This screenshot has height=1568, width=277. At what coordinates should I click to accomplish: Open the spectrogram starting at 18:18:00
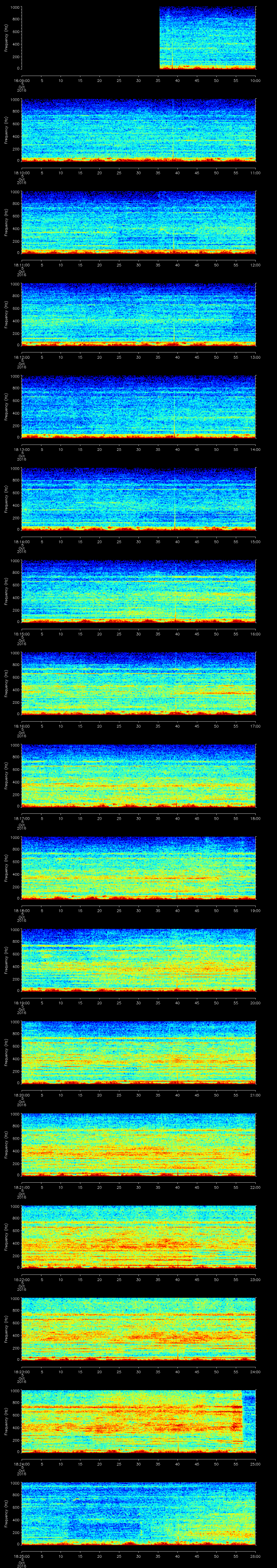point(139,868)
